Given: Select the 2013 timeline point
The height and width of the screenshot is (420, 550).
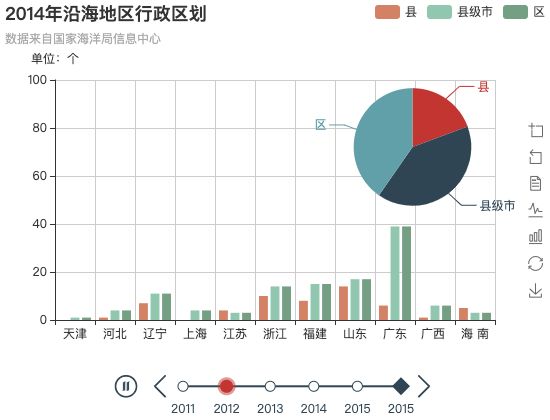Looking at the screenshot, I should coord(270,386).
